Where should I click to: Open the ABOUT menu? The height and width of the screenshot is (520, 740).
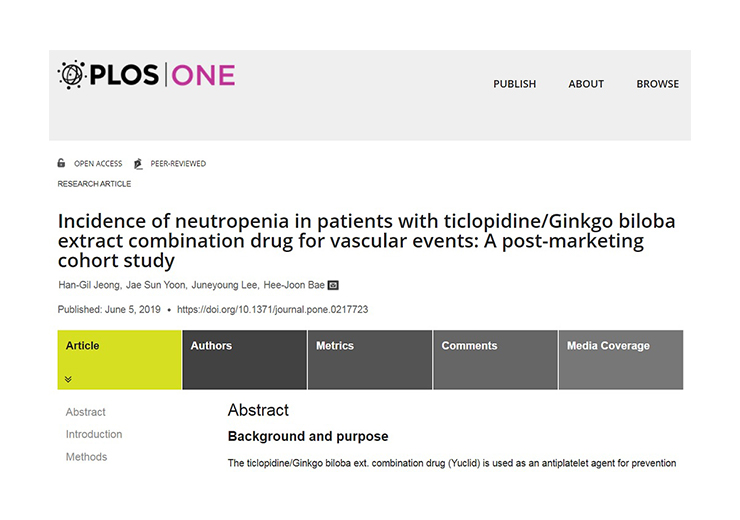click(586, 84)
